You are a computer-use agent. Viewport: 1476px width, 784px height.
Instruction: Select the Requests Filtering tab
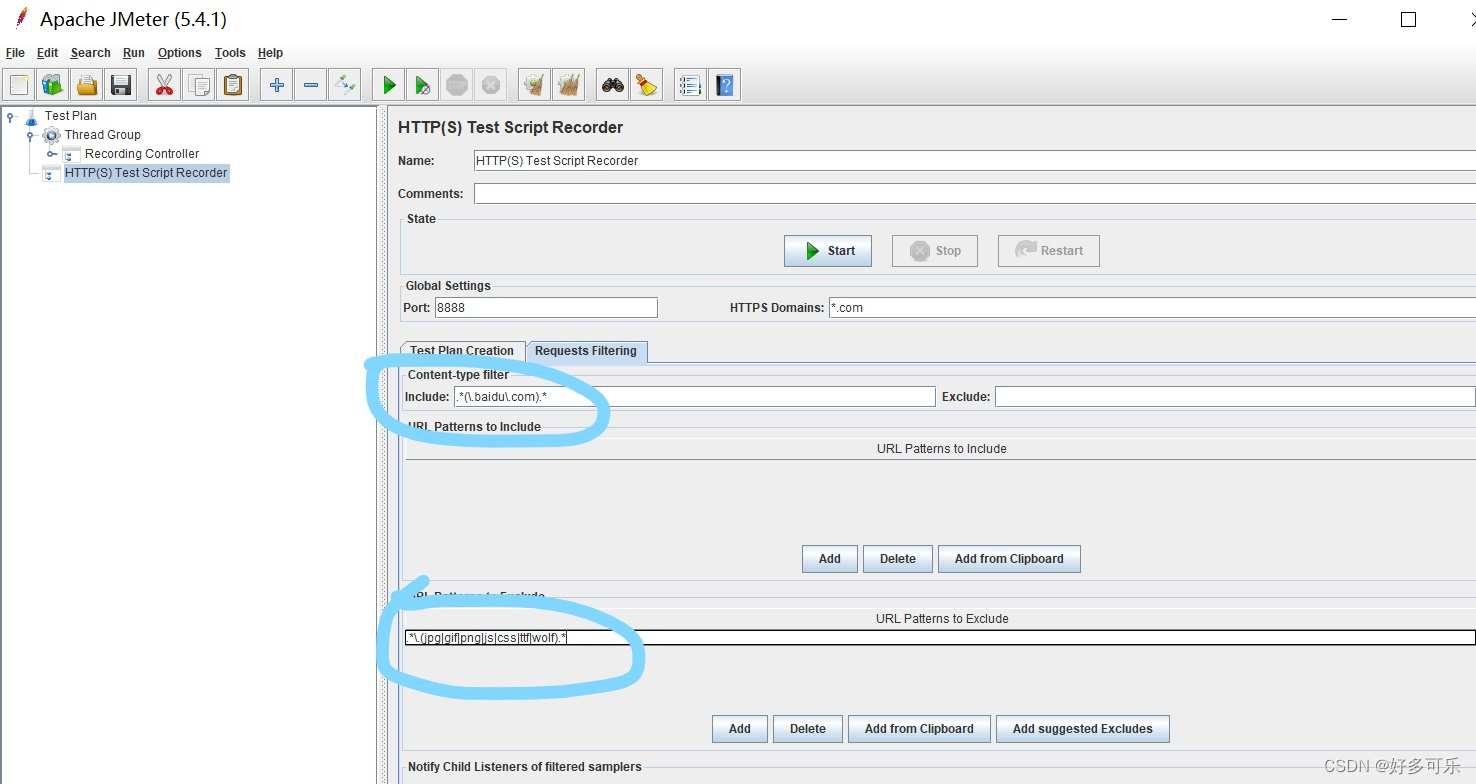click(586, 351)
